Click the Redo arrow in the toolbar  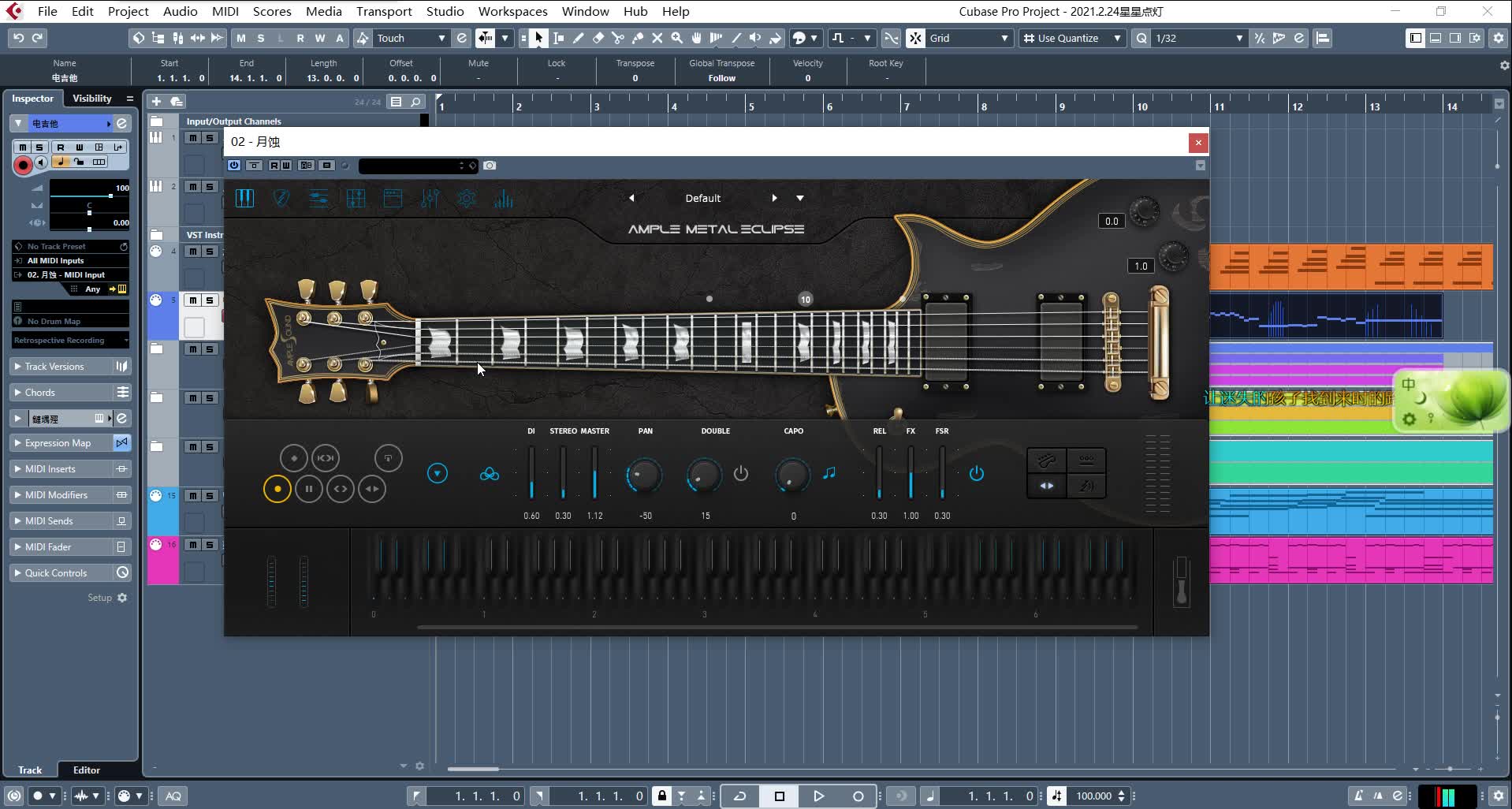[x=38, y=38]
